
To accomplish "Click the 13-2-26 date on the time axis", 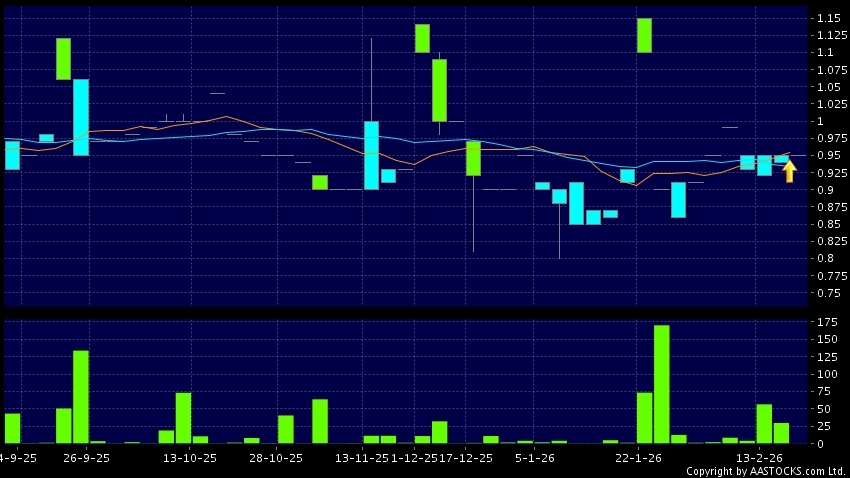I will tap(759, 458).
